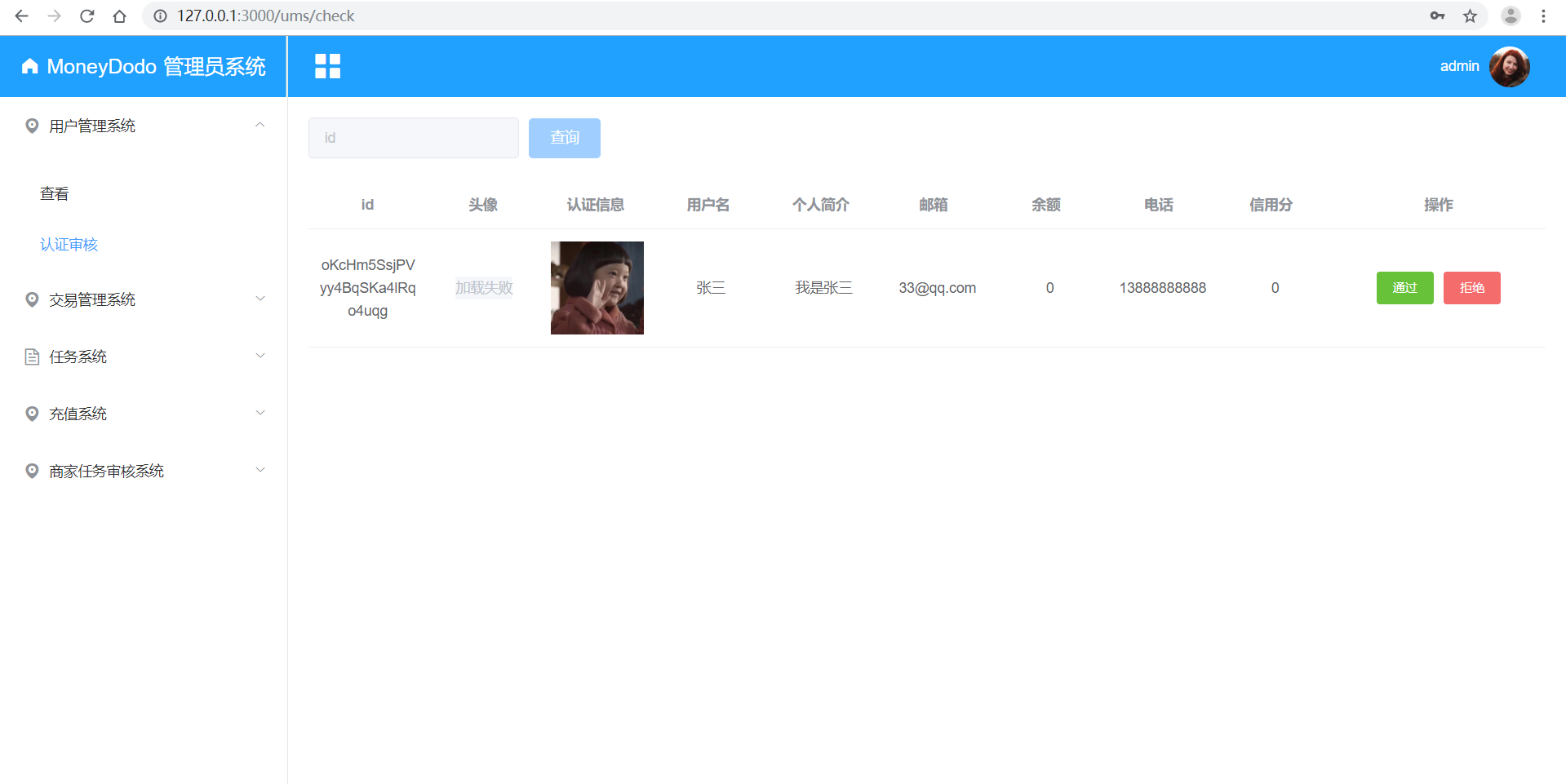This screenshot has width=1566, height=784.
Task: Collapse the 用户管理系统 menu chevron
Action: pos(260,125)
